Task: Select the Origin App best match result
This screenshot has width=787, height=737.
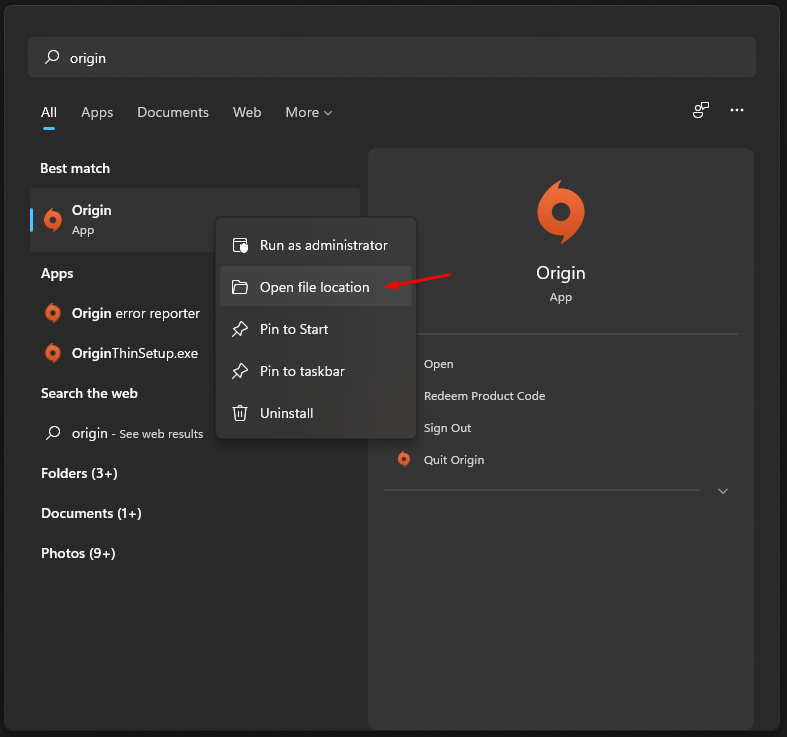Action: coord(195,220)
